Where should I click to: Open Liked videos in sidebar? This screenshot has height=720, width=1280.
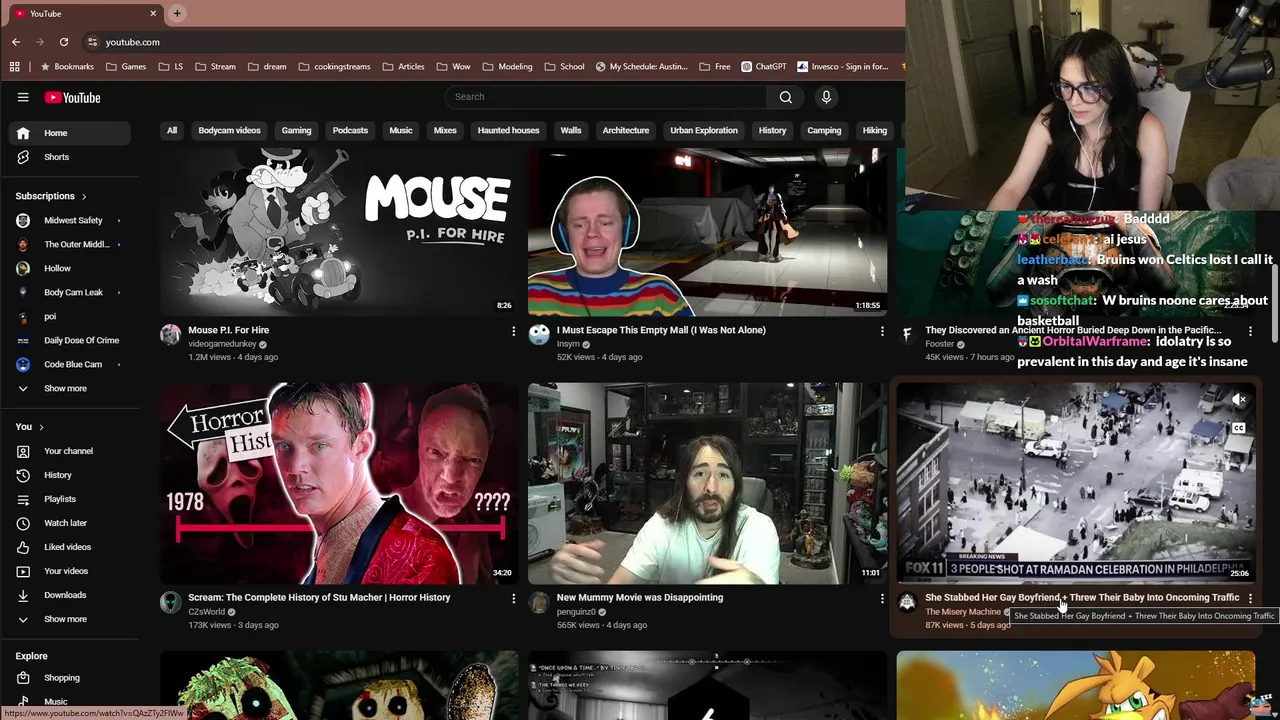69,547
